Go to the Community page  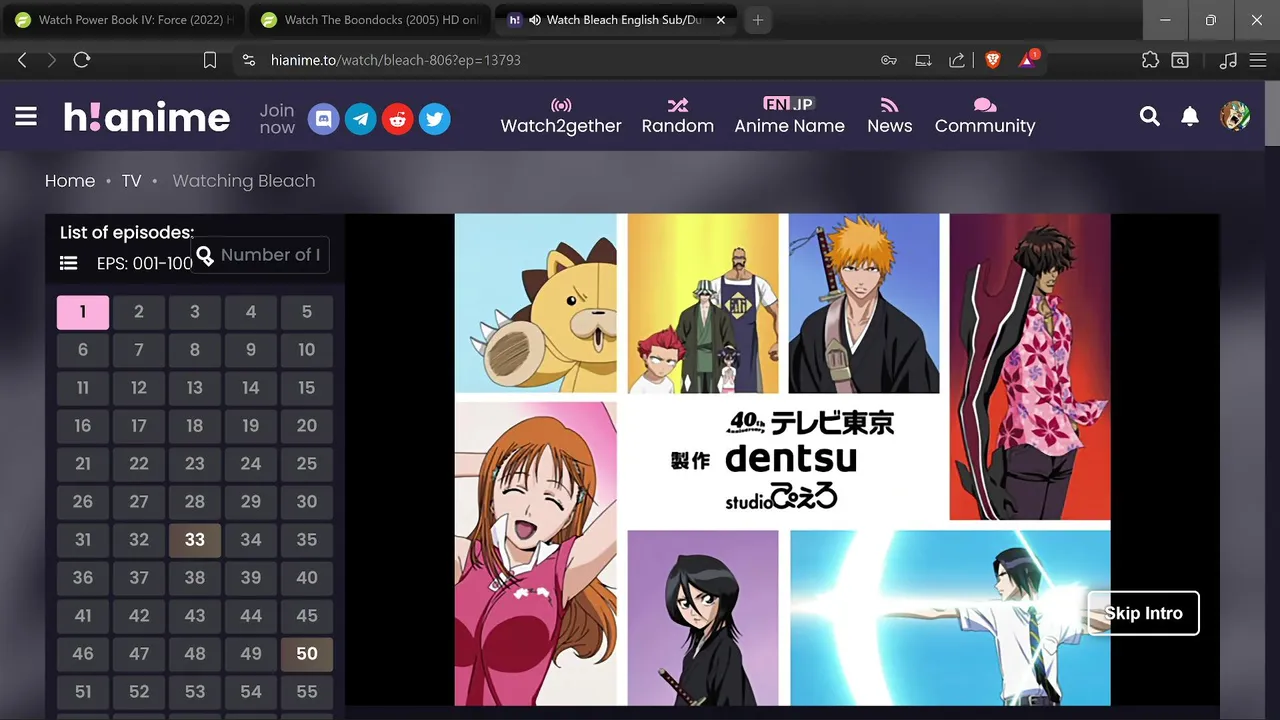(x=985, y=116)
